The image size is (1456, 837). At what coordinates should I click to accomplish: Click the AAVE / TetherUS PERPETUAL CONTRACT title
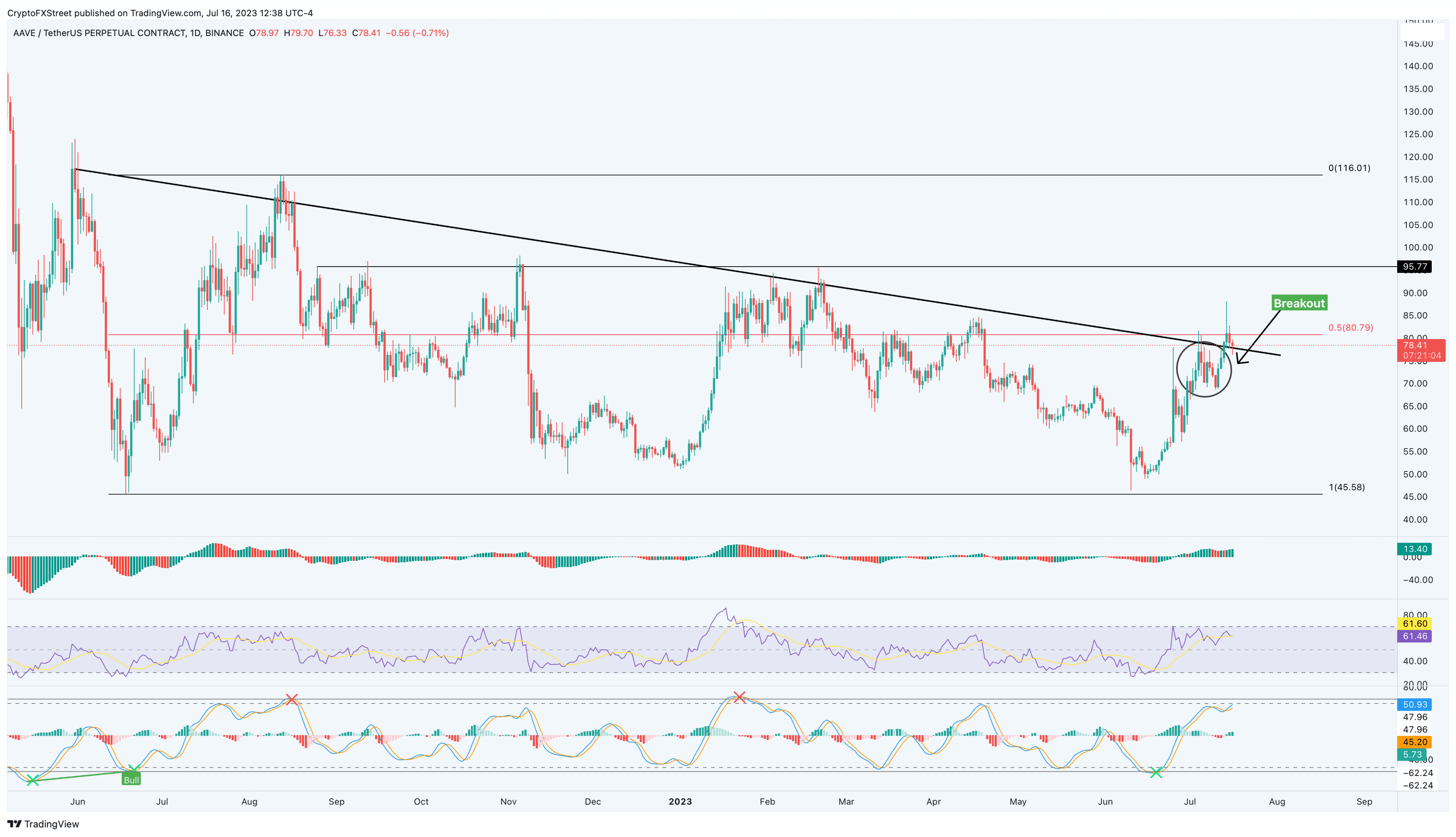tap(129, 33)
